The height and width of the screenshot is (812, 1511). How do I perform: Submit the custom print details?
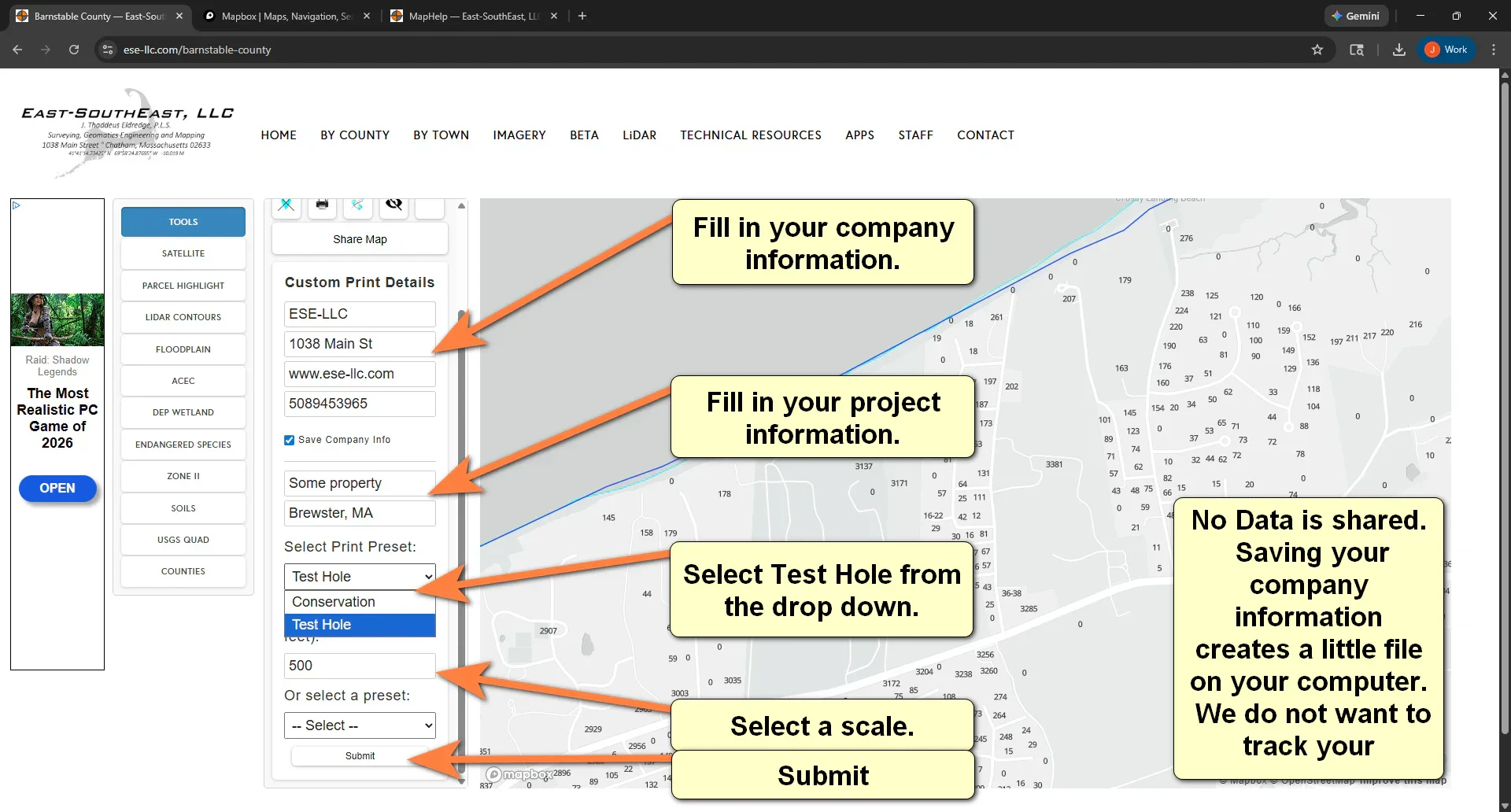[360, 755]
